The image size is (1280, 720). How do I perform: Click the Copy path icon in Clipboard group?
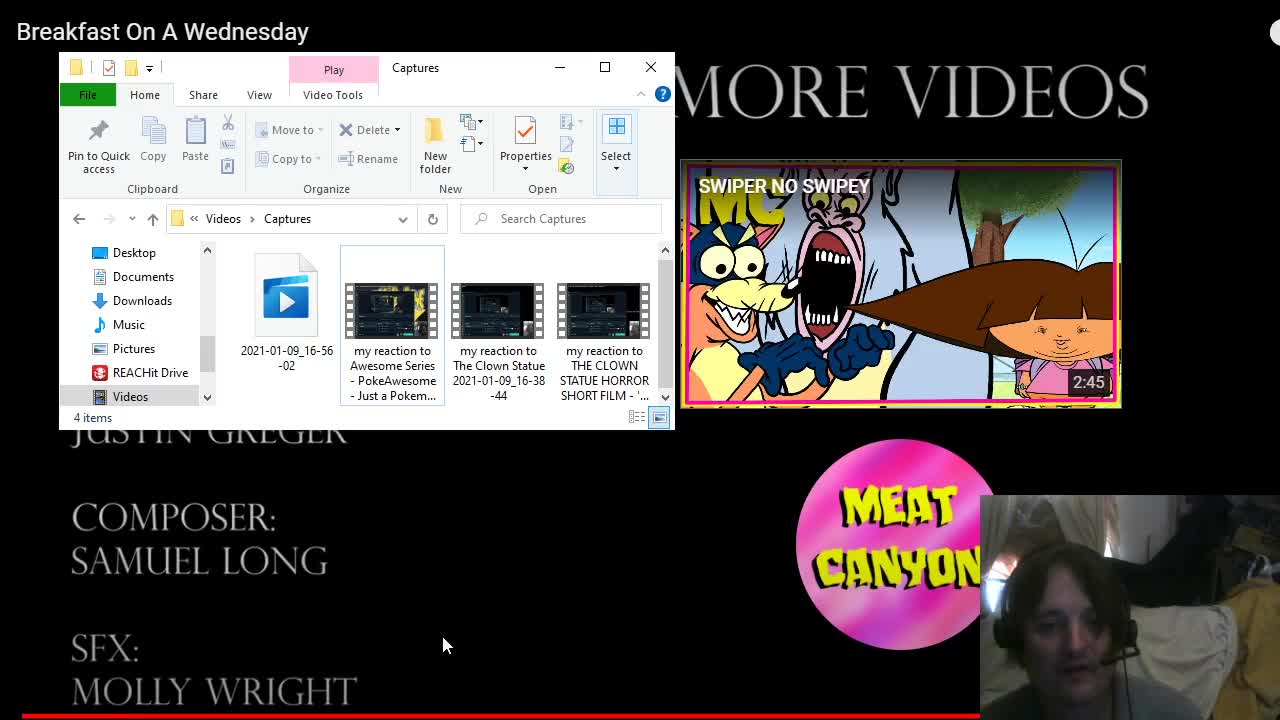[228, 144]
